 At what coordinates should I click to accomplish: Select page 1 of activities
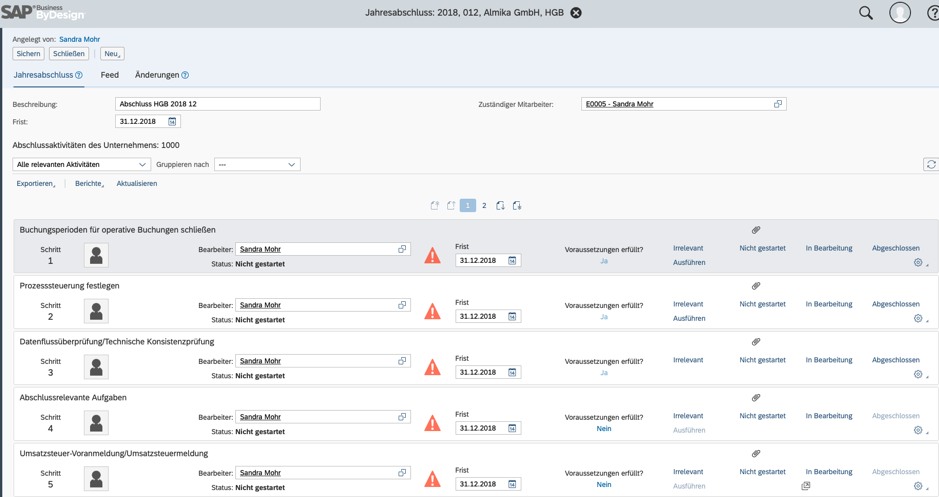point(468,205)
